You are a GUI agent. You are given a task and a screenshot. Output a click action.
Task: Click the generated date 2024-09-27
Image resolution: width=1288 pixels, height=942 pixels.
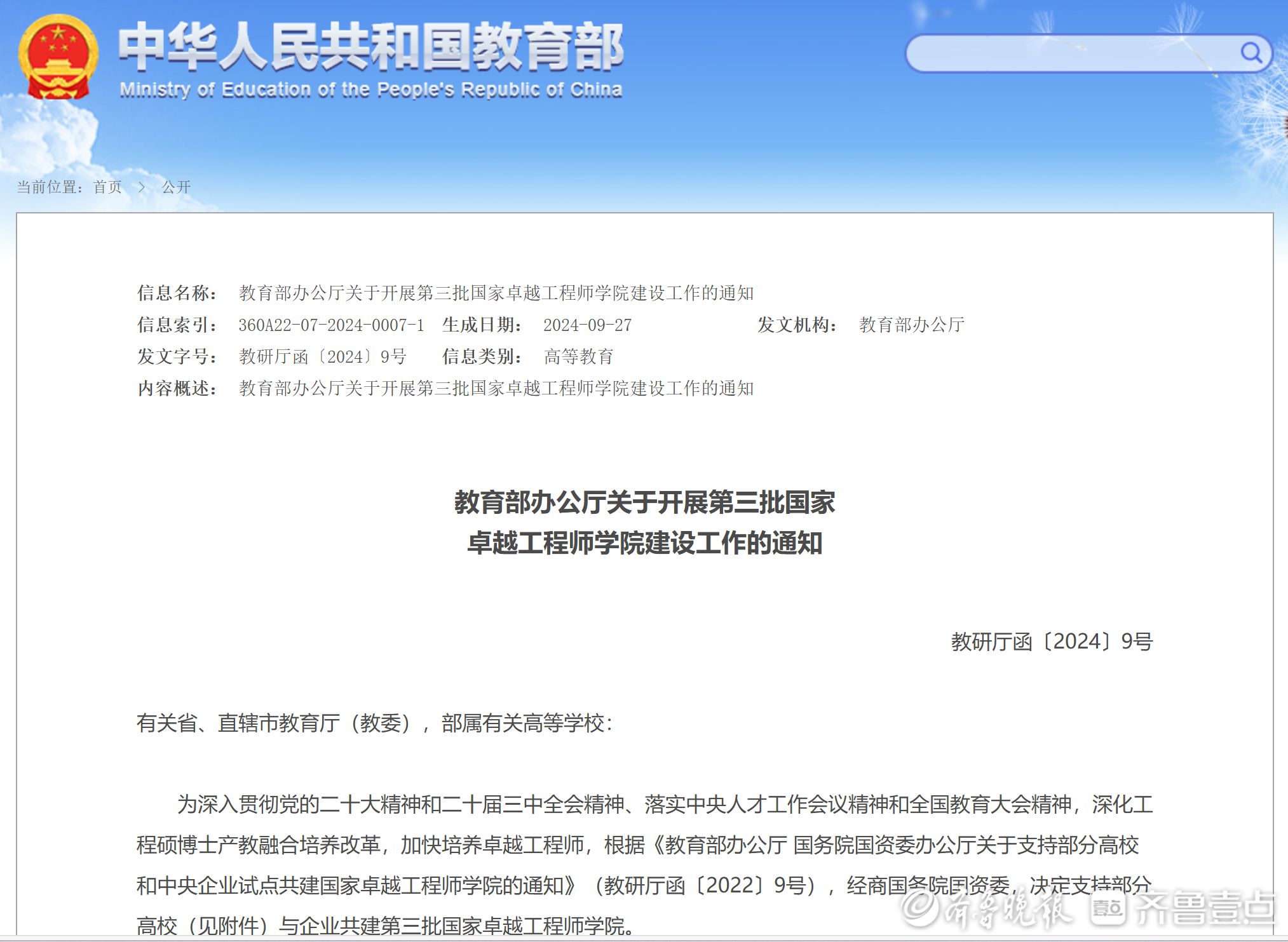[588, 325]
